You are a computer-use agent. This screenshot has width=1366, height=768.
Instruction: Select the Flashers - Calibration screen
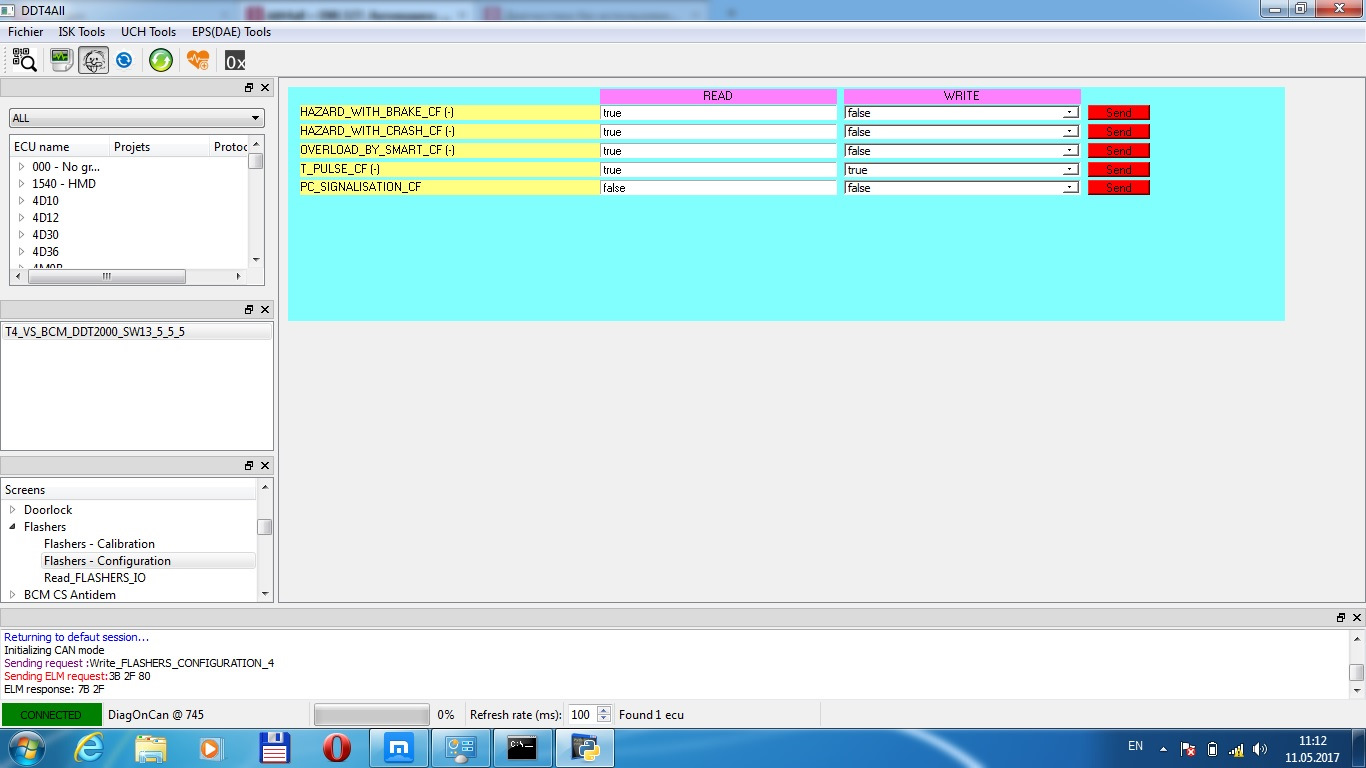[99, 544]
